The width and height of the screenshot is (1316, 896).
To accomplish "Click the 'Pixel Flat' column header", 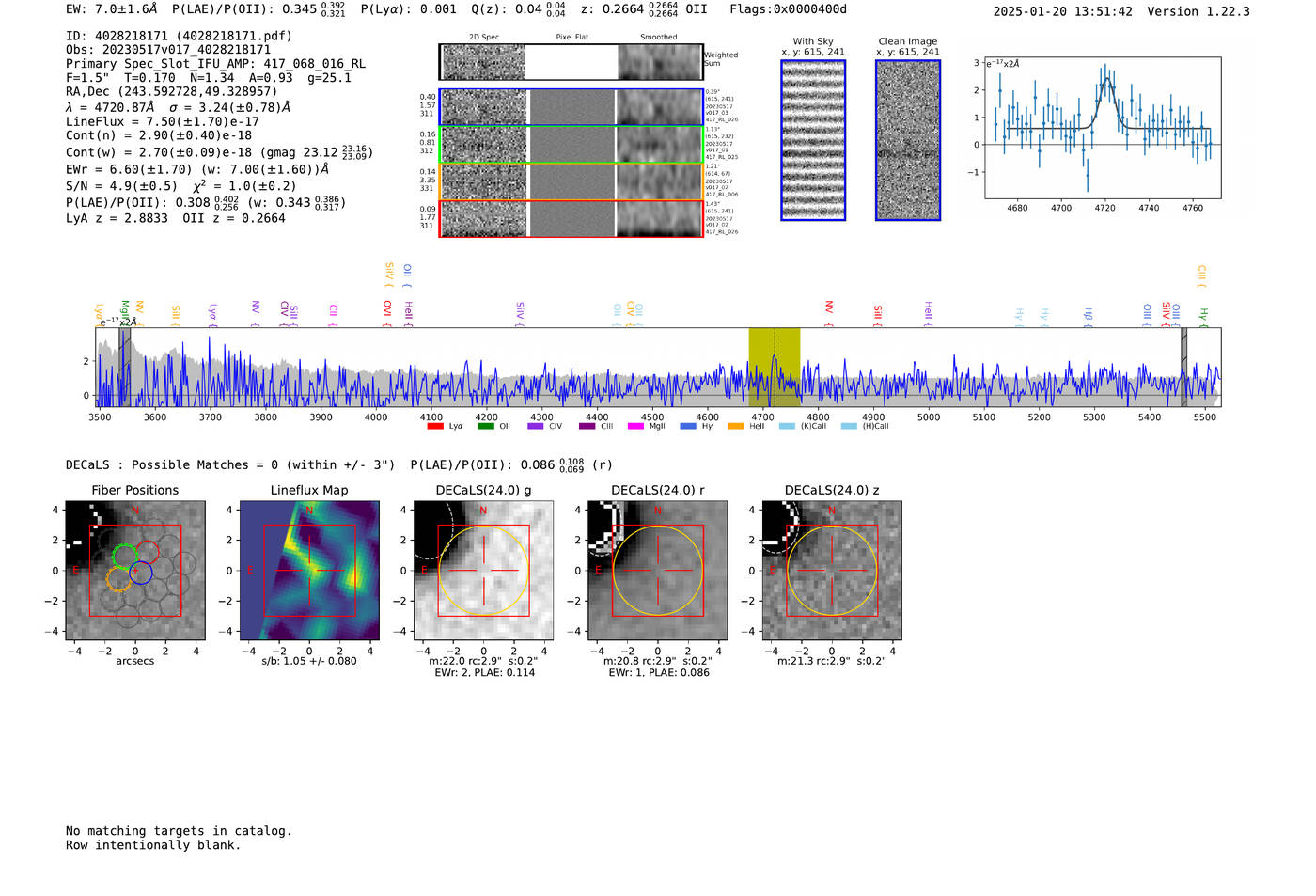I will point(572,38).
